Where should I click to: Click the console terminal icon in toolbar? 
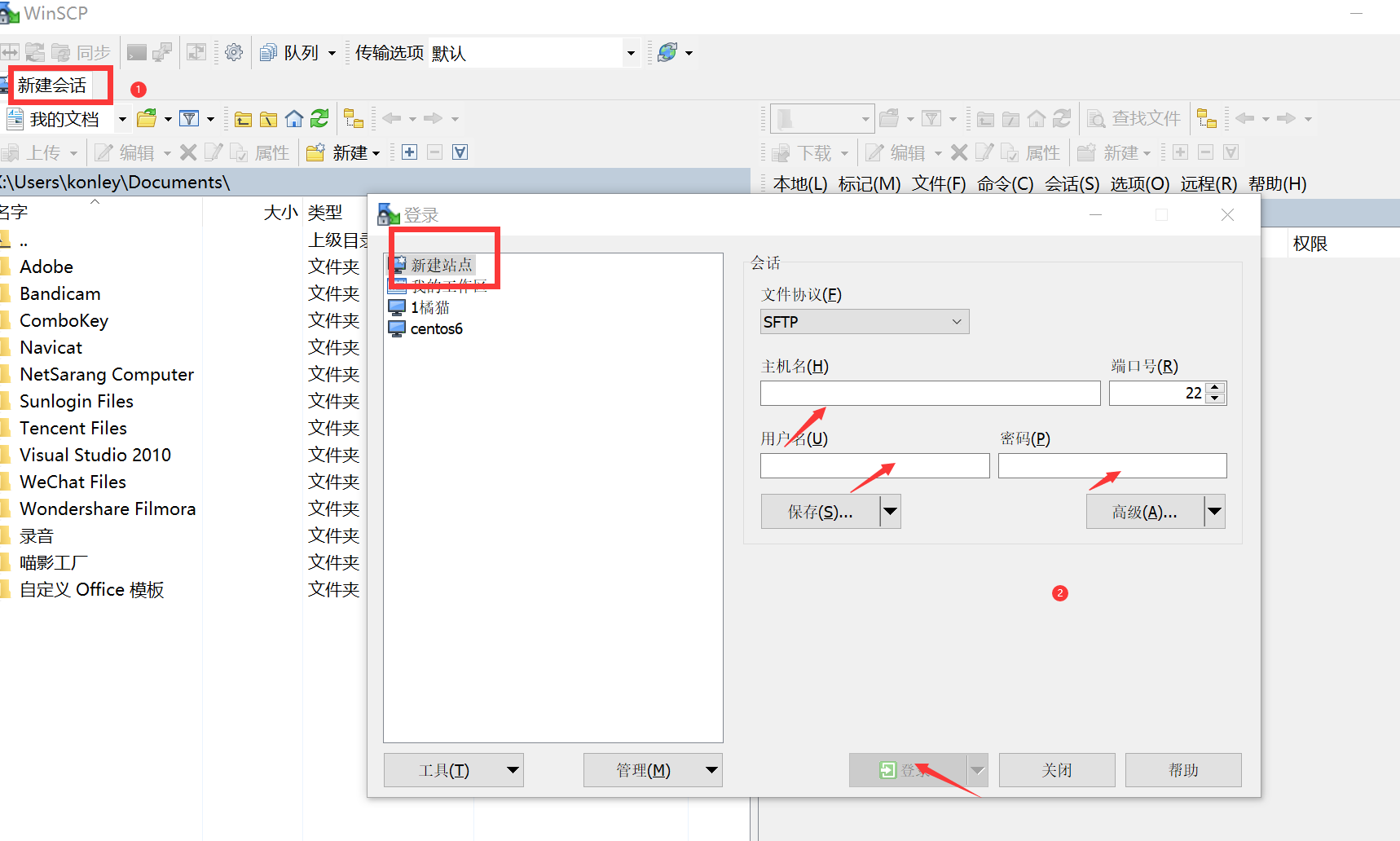click(137, 53)
